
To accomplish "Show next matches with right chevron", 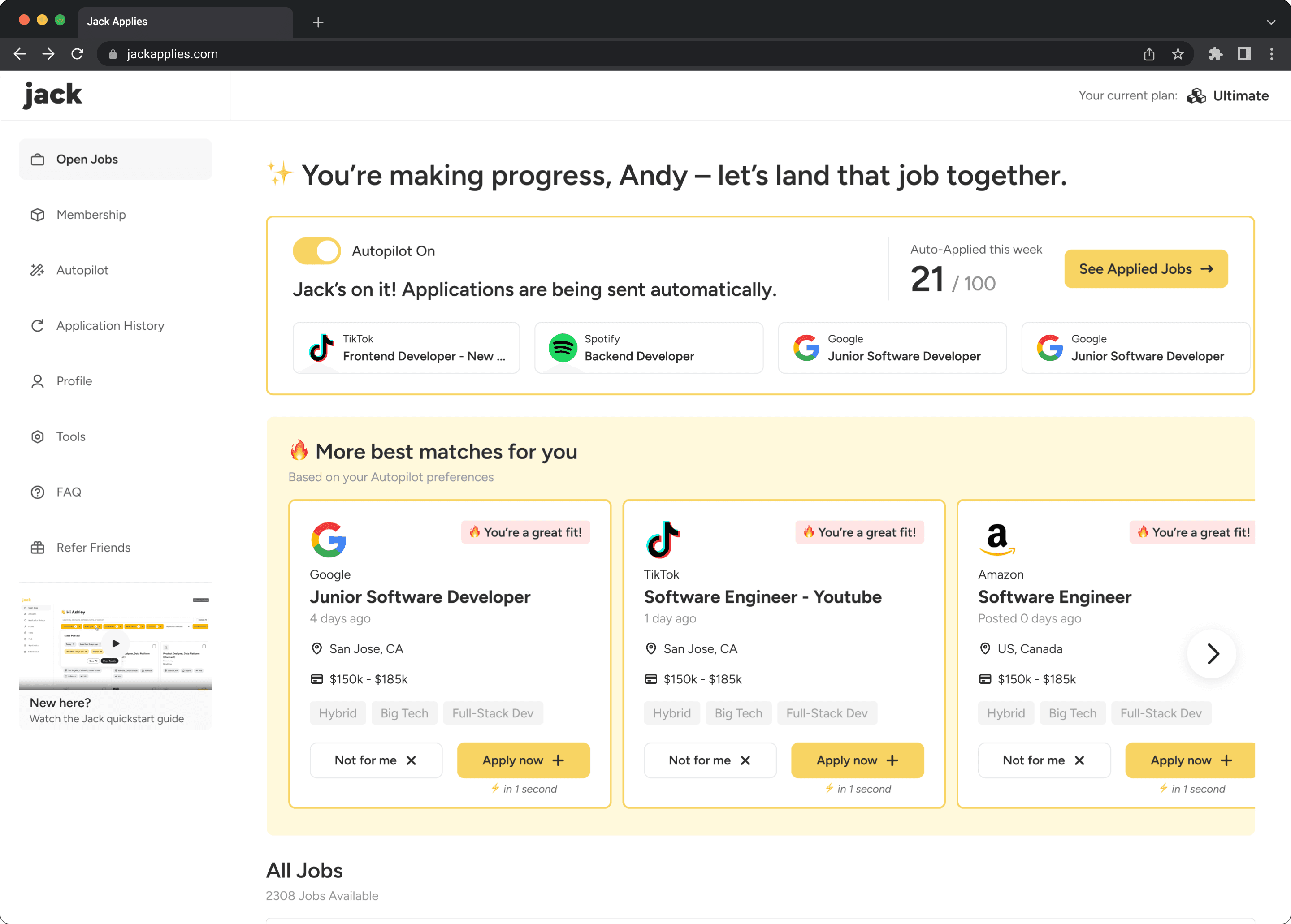I will [x=1212, y=654].
